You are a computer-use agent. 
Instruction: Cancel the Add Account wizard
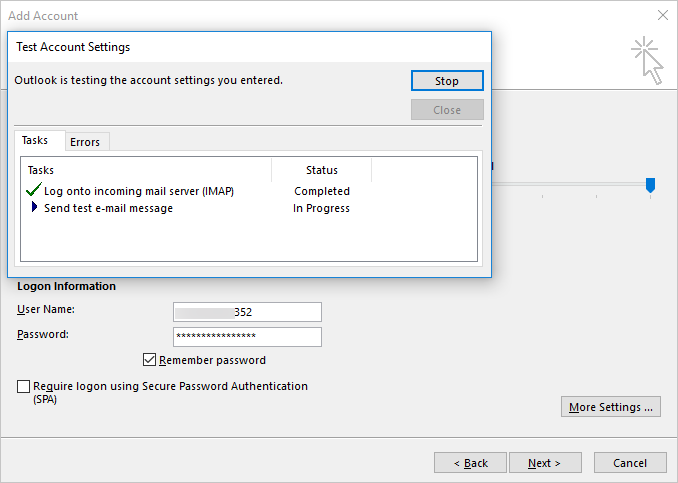tap(630, 463)
